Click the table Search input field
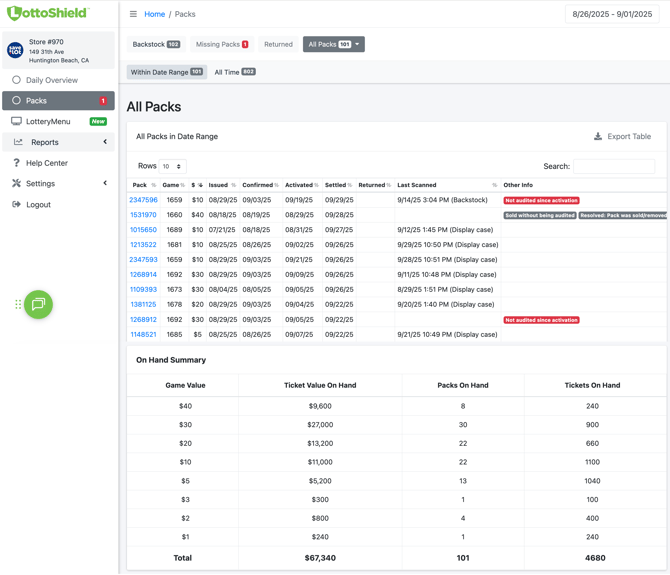 point(614,166)
